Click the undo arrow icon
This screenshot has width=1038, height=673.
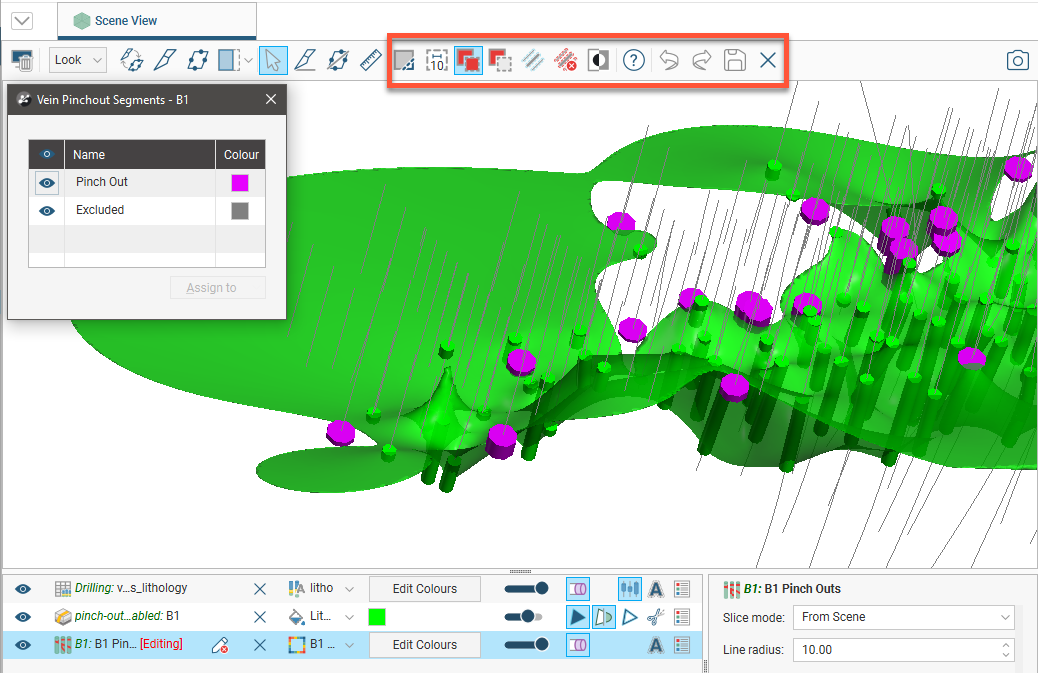(x=668, y=60)
